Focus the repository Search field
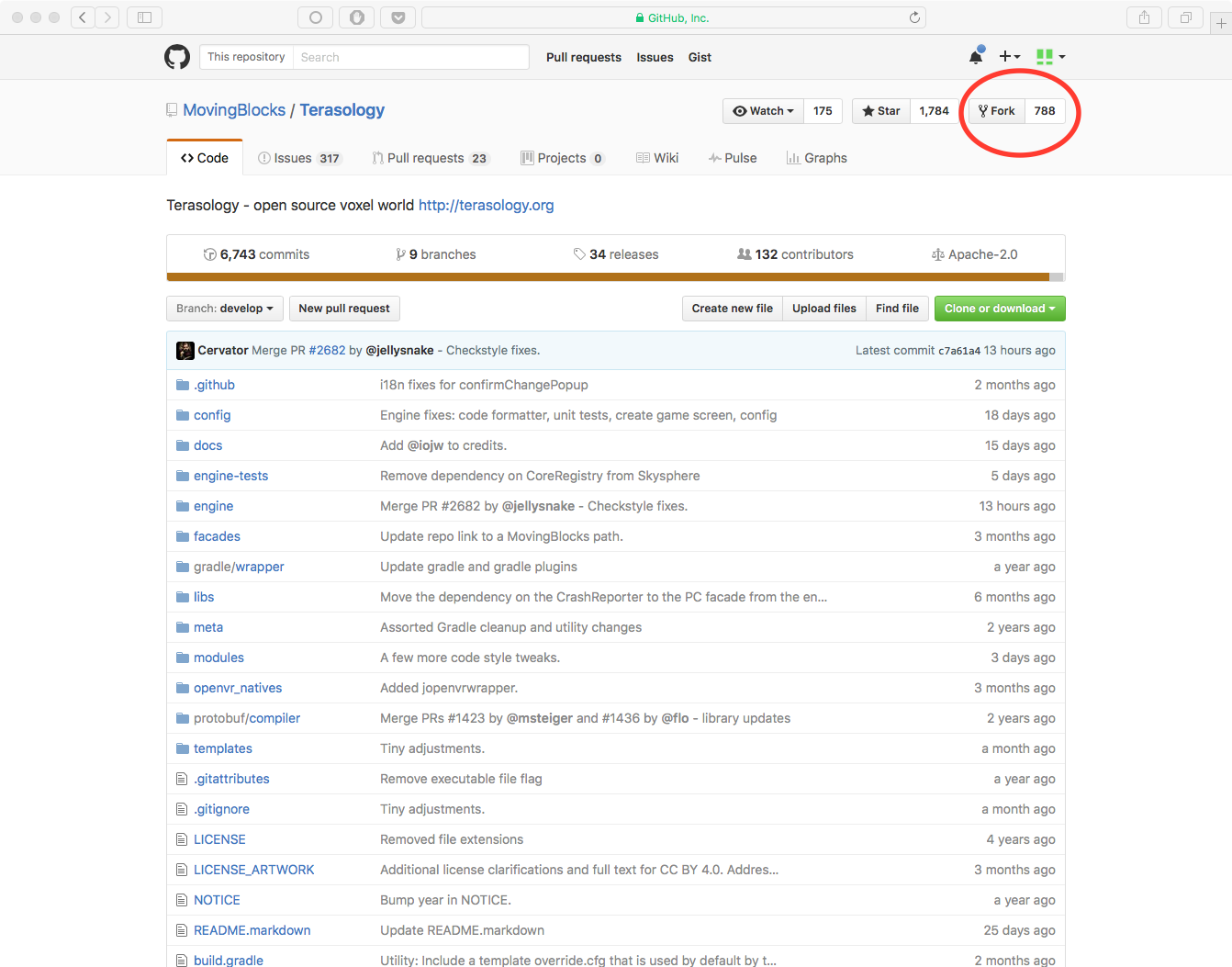The image size is (1232, 967). [x=410, y=57]
